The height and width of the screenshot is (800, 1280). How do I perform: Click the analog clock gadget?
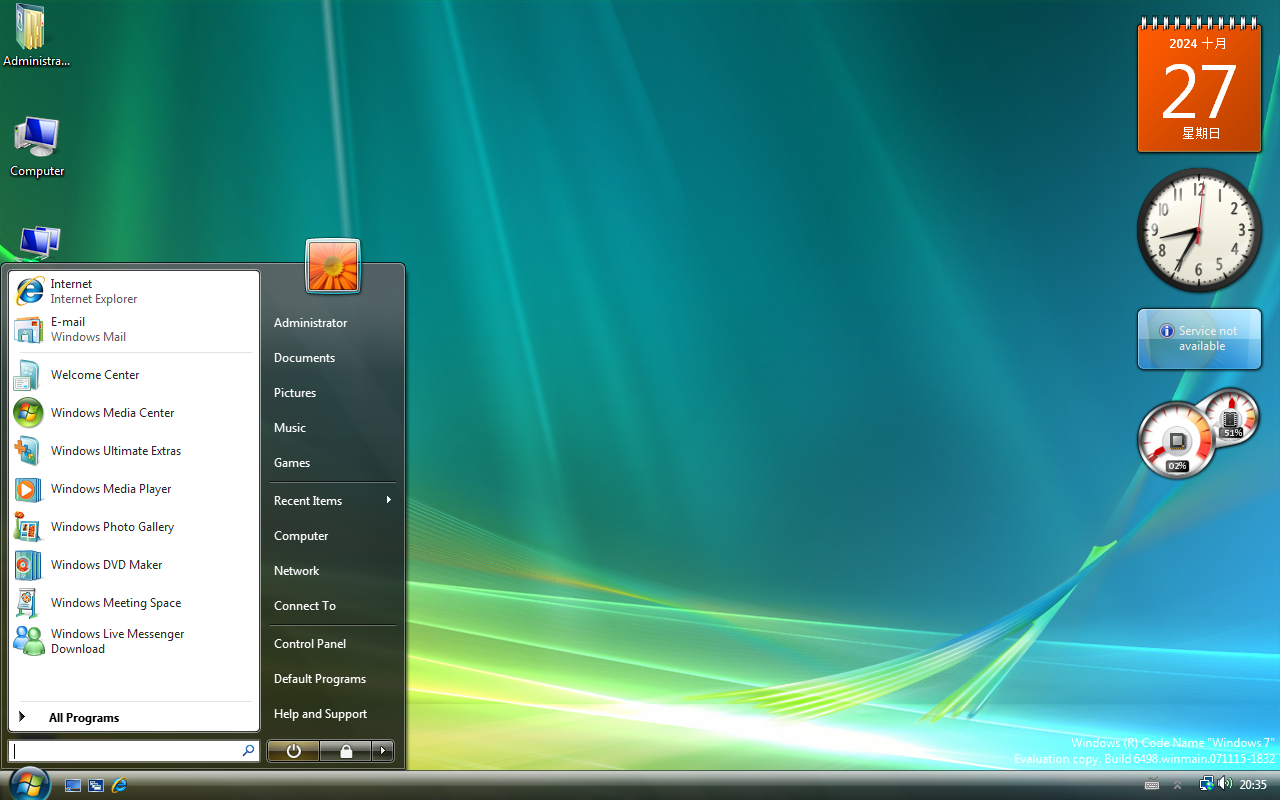(x=1199, y=230)
